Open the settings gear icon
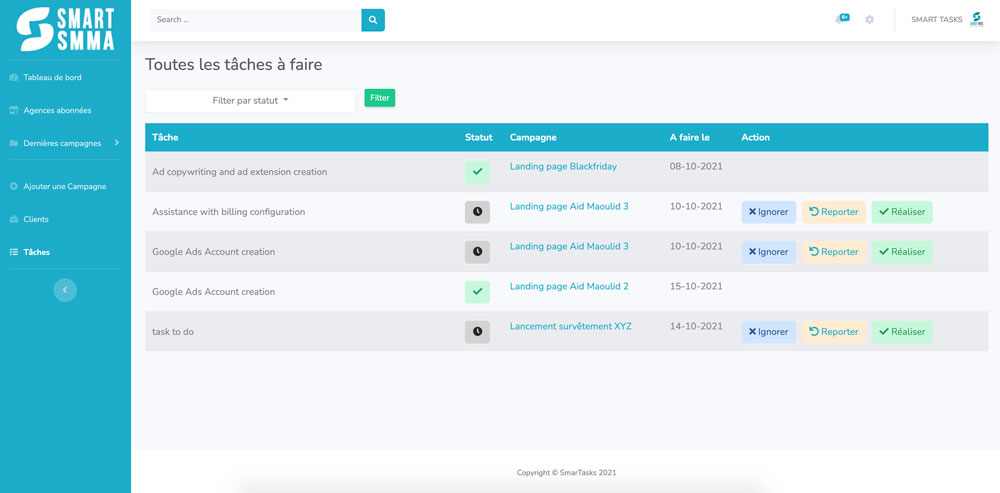The height and width of the screenshot is (493, 1000). (870, 20)
